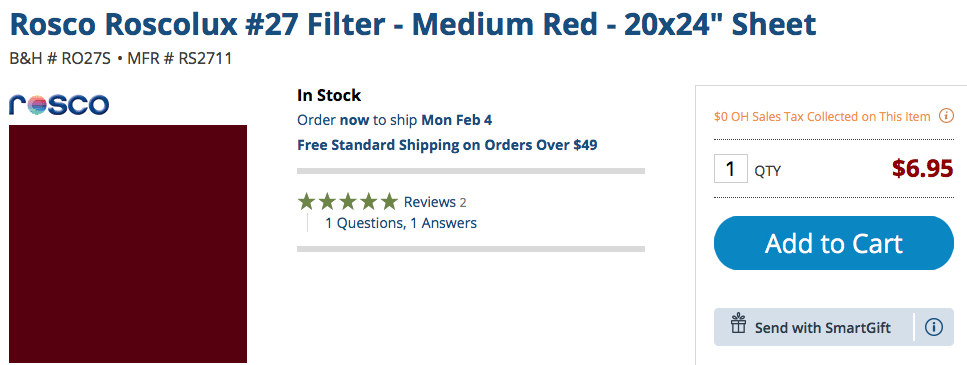Open the Reviews 2 link

pyautogui.click(x=435, y=202)
